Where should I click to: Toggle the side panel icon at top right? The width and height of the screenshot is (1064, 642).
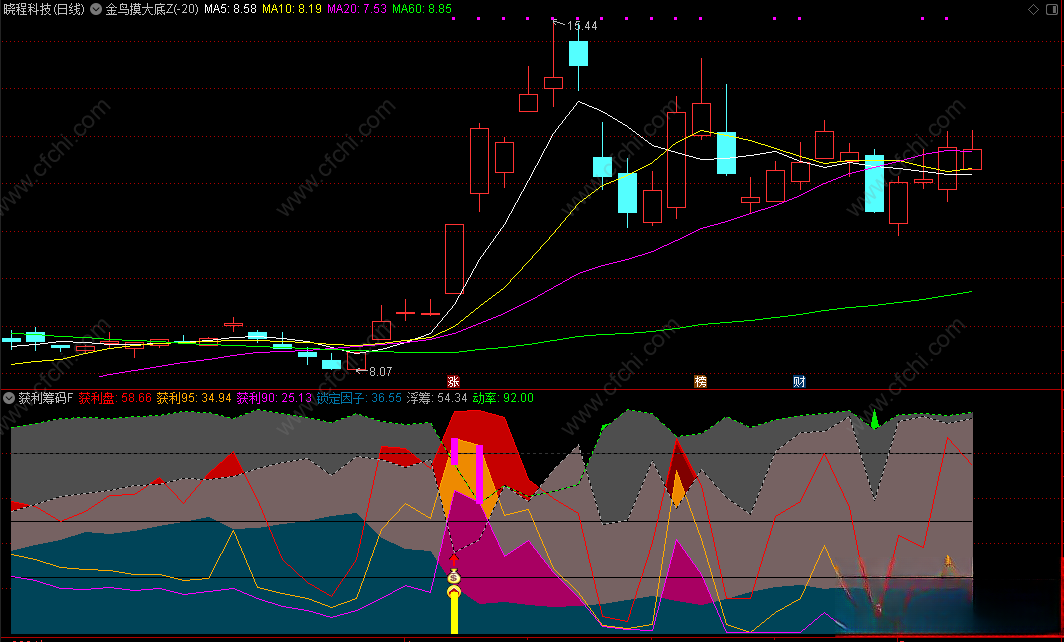[x=1052, y=9]
